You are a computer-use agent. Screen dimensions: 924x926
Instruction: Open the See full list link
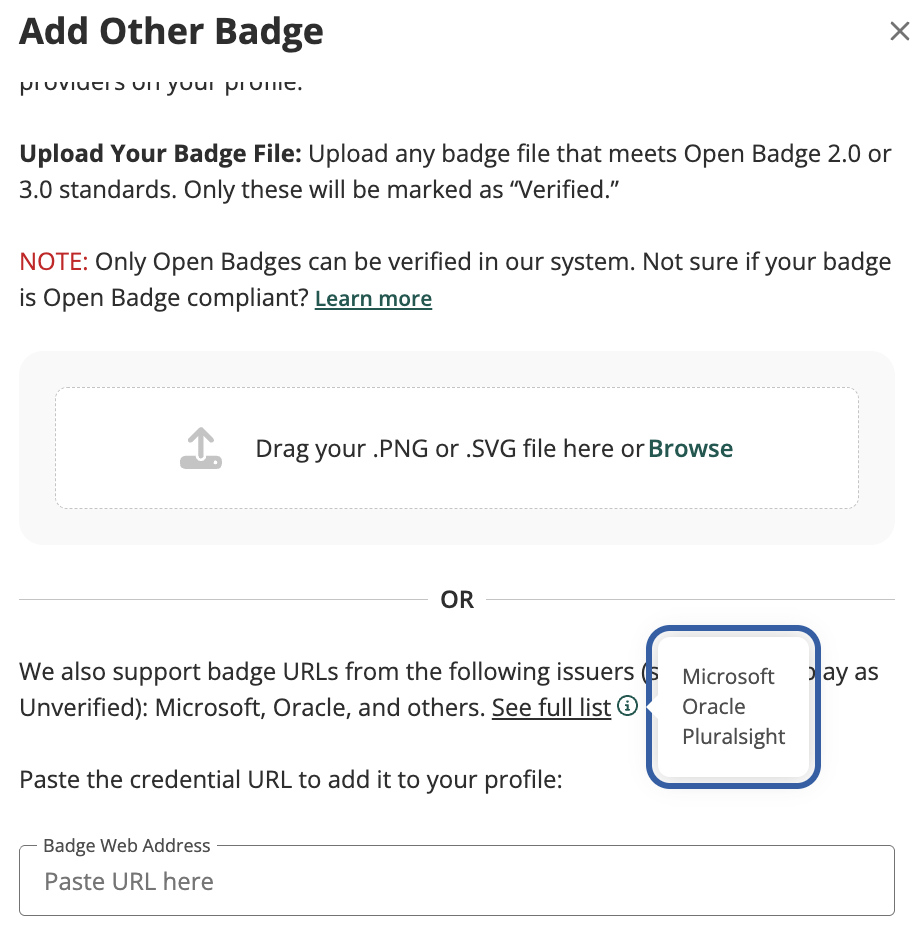(x=551, y=707)
